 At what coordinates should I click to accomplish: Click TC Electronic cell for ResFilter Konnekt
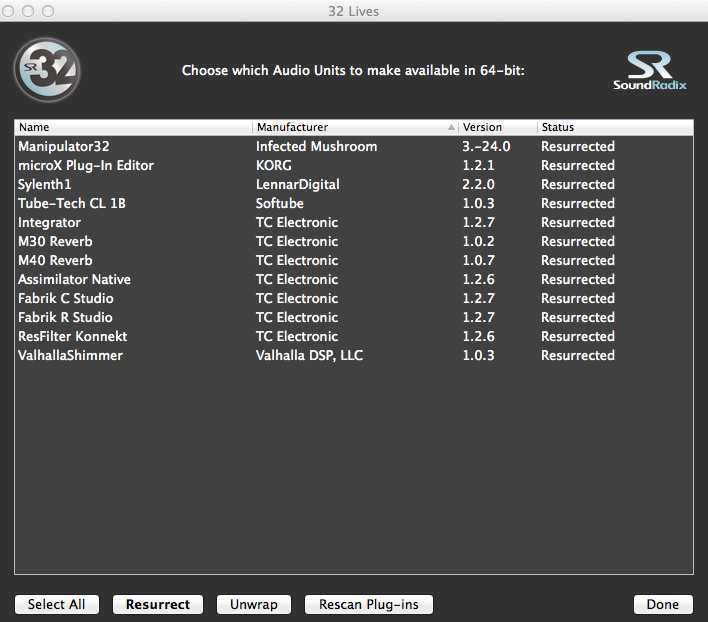pyautogui.click(x=297, y=336)
